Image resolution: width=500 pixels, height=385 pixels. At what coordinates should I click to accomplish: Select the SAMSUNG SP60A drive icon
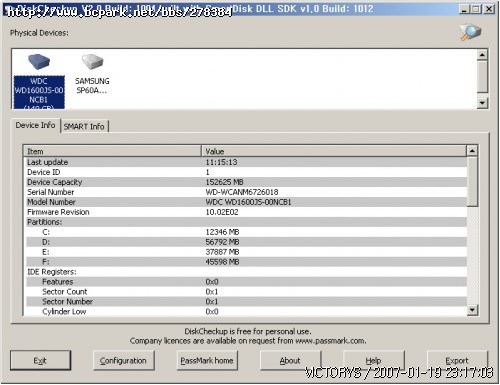click(92, 62)
